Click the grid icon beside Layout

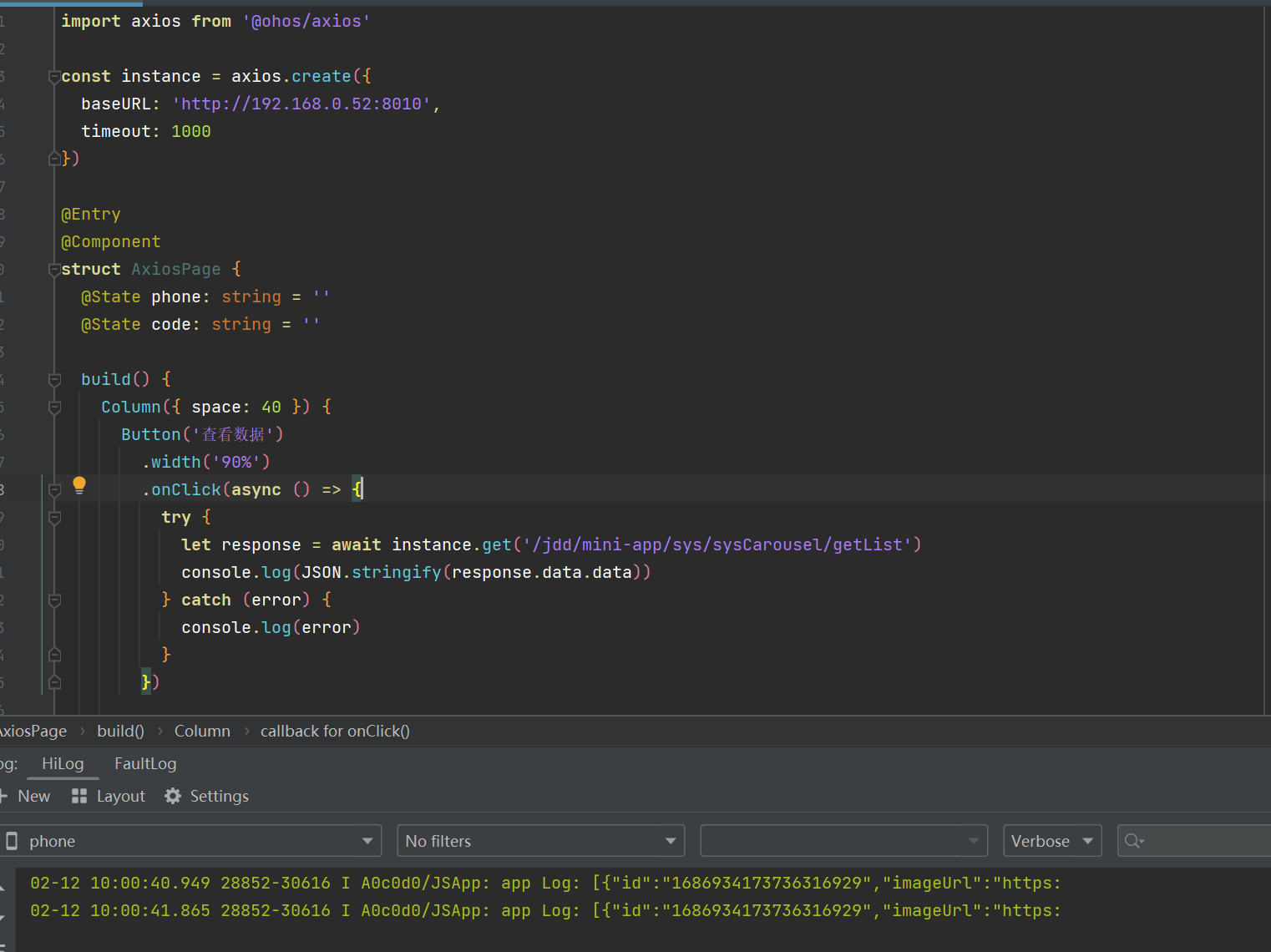[79, 796]
